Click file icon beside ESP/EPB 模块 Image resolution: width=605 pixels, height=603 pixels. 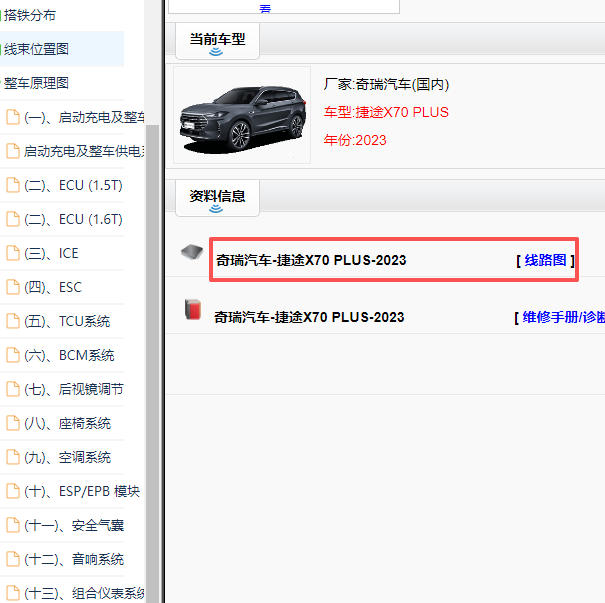13,491
